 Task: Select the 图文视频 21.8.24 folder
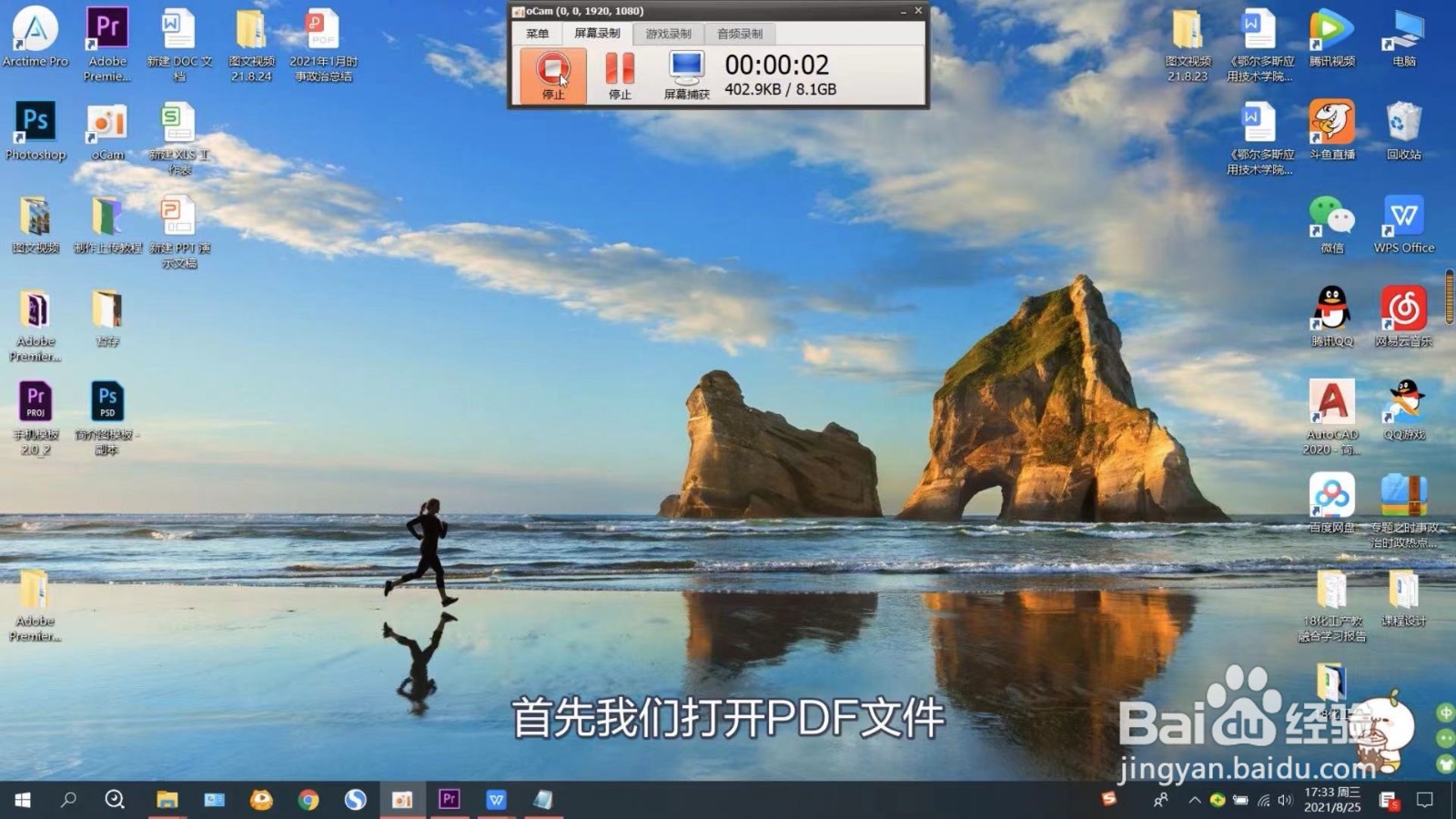click(251, 44)
